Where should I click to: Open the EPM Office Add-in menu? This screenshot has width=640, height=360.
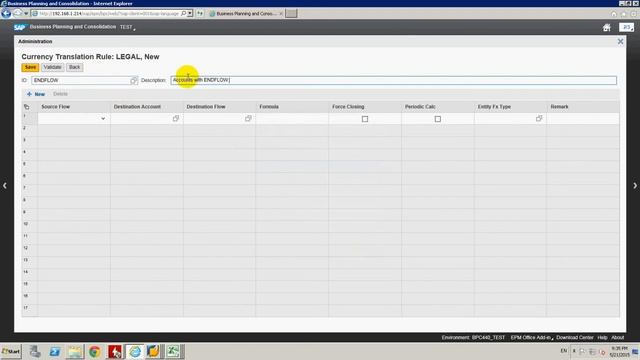click(x=531, y=338)
